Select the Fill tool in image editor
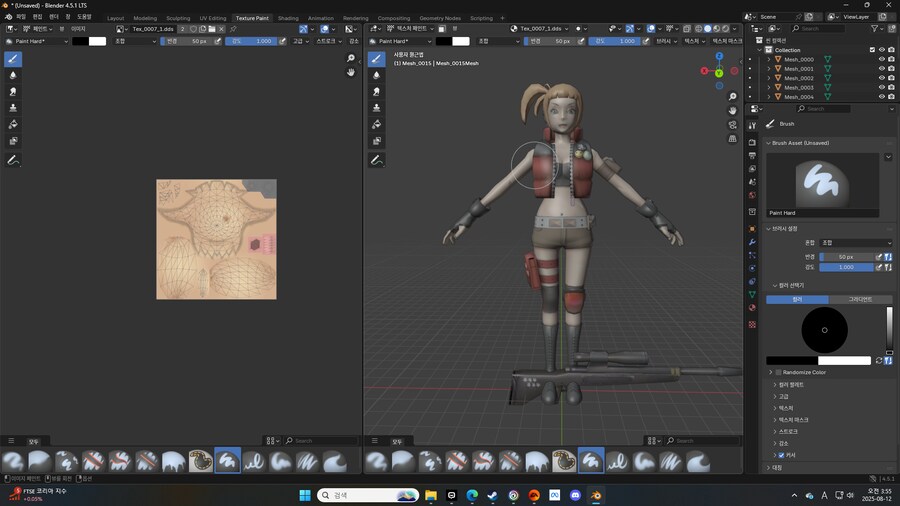Viewport: 900px width, 506px height. coord(13,124)
